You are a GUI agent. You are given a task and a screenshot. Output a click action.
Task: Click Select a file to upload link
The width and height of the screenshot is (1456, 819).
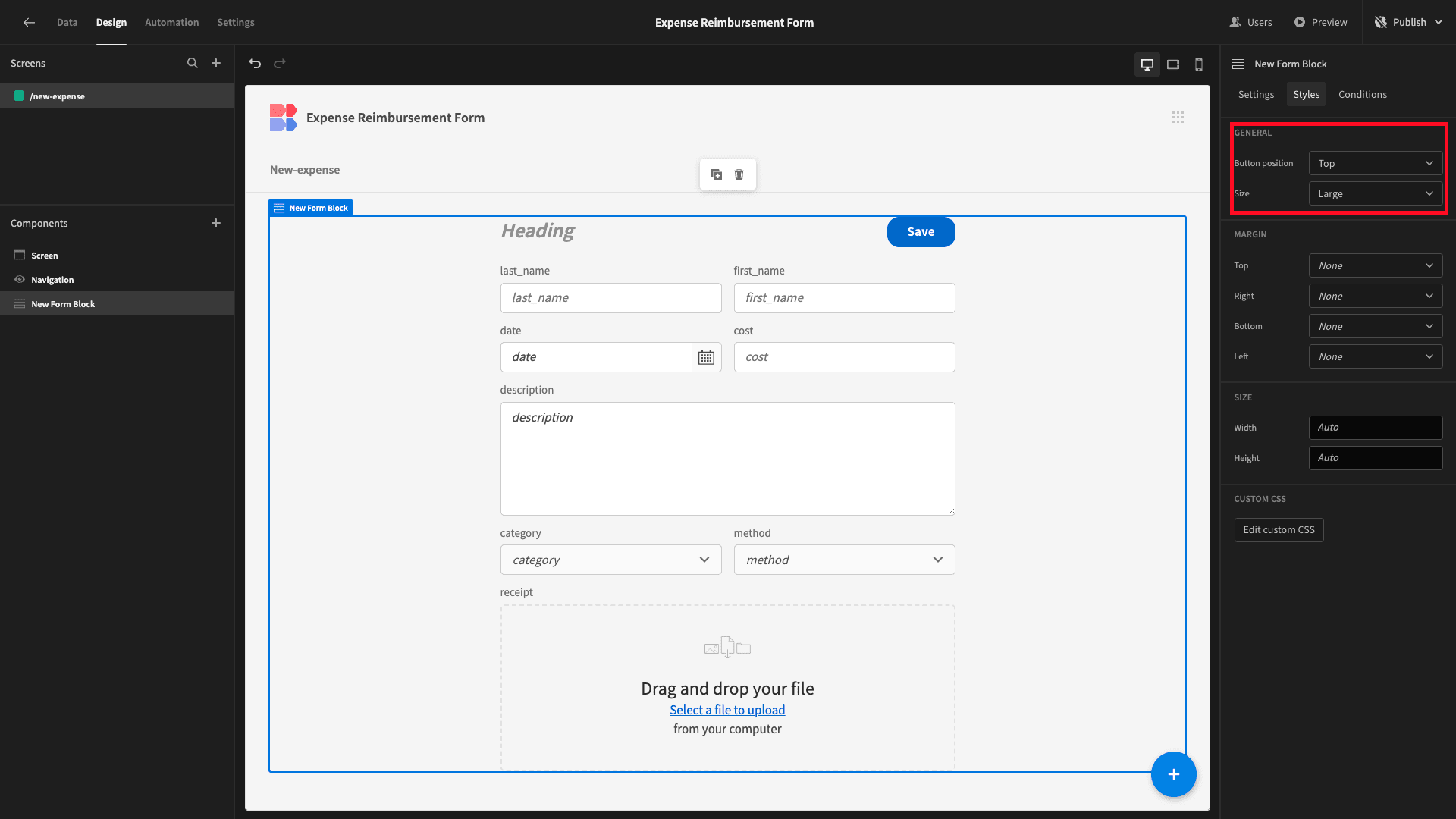point(727,710)
